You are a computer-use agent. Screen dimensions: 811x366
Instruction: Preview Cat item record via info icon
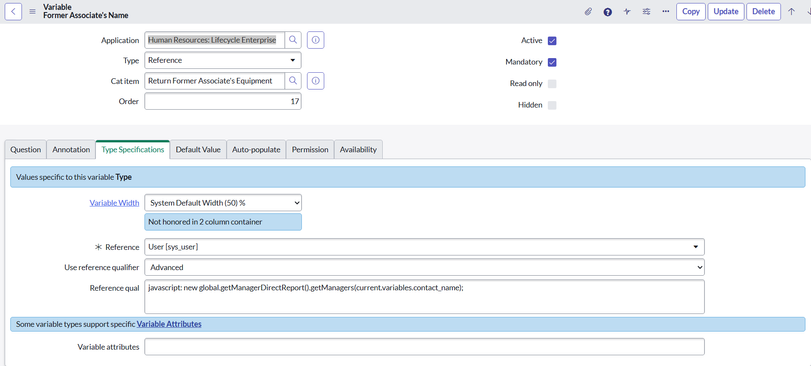(x=316, y=81)
